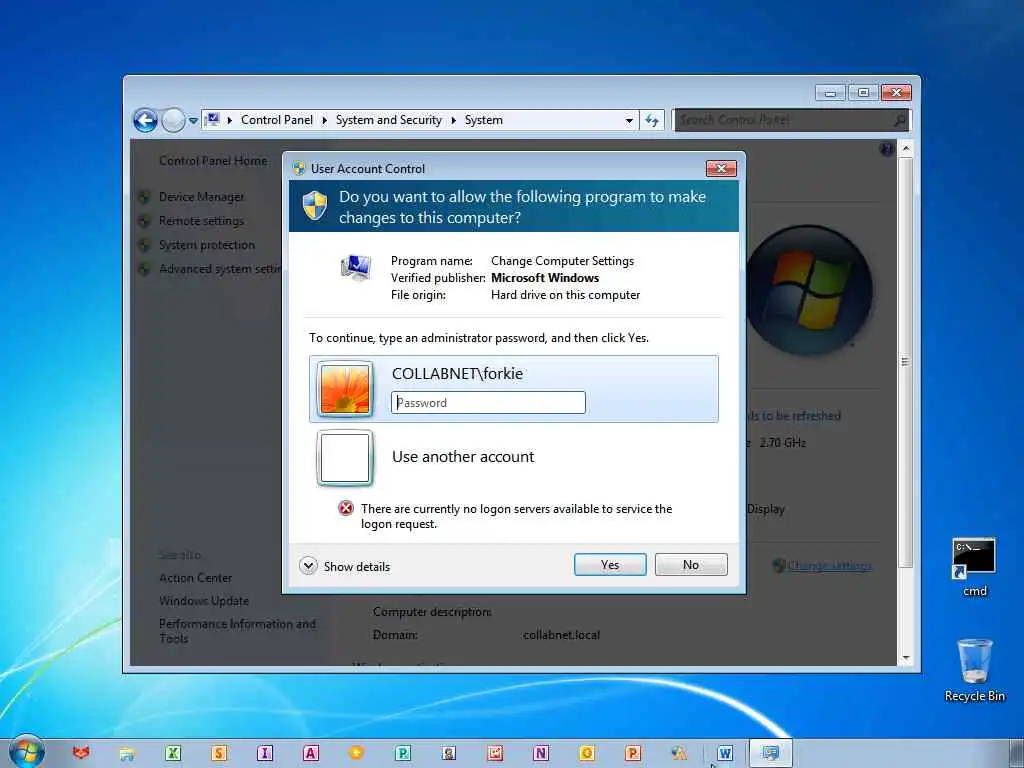Click the search magnifier in Control Panel

[900, 120]
